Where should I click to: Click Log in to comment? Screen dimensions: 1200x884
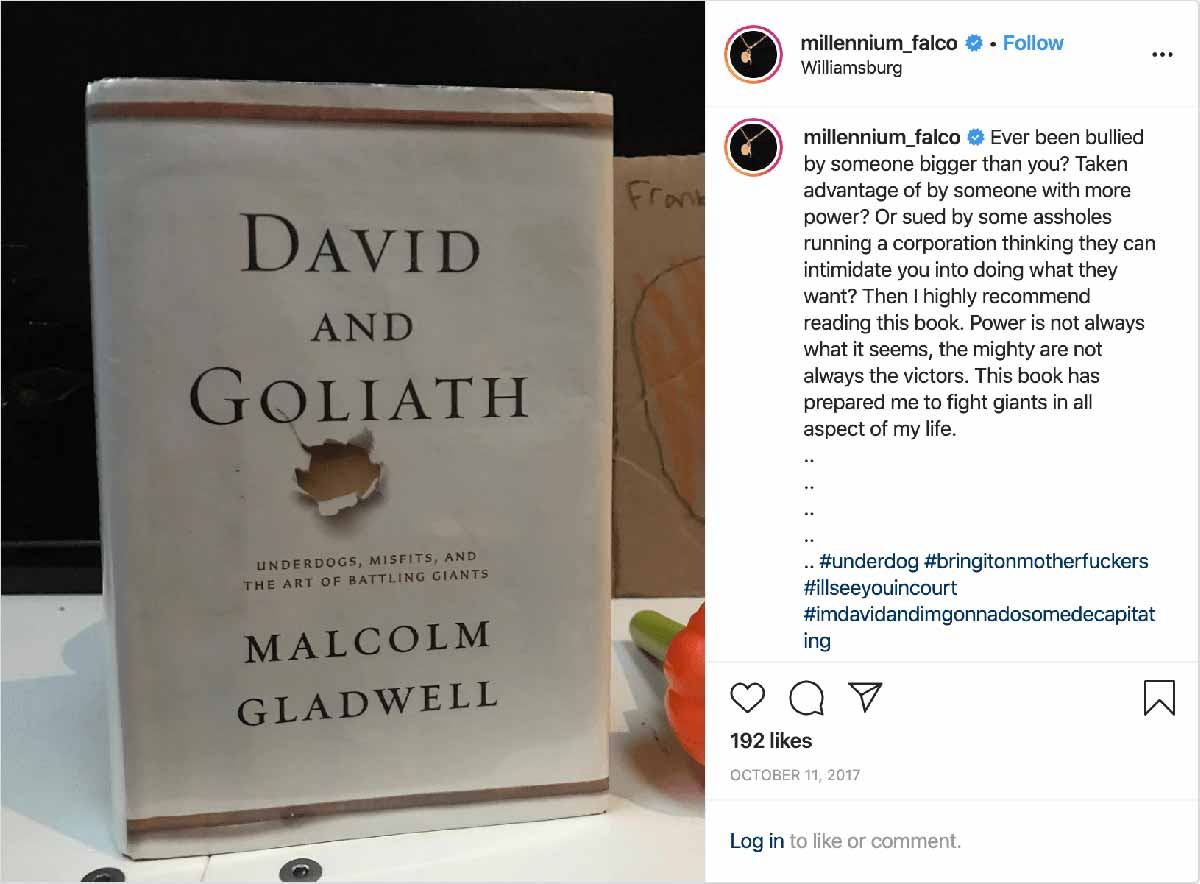(x=757, y=841)
